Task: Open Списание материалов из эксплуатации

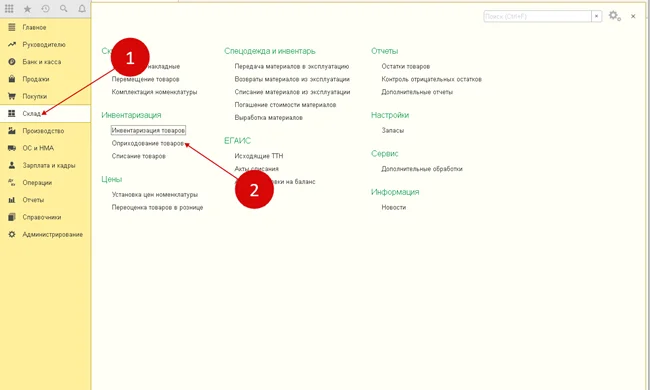Action: [x=292, y=92]
